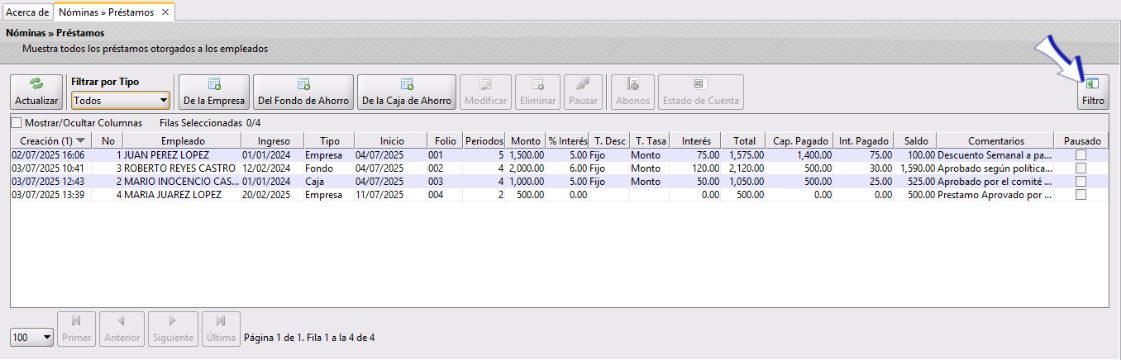
Task: Select the ROBERTO REYES CASTRO employee cell
Action: (182, 168)
